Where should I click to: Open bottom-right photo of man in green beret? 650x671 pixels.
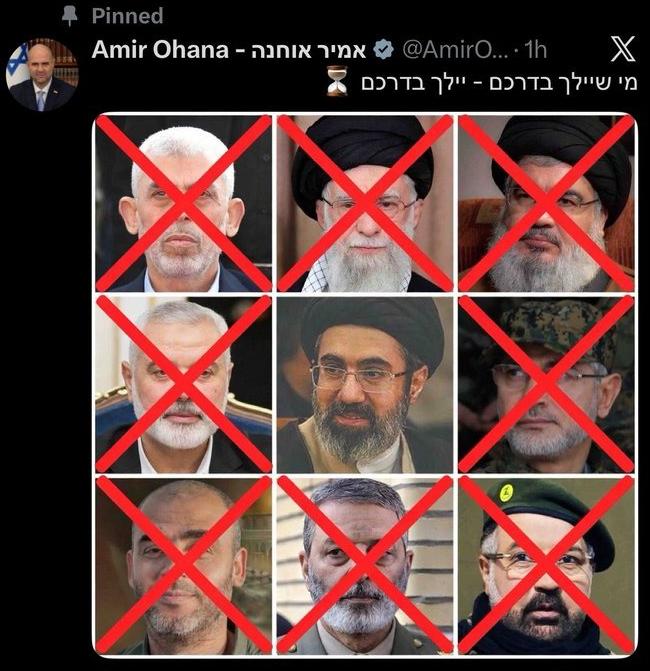[546, 566]
